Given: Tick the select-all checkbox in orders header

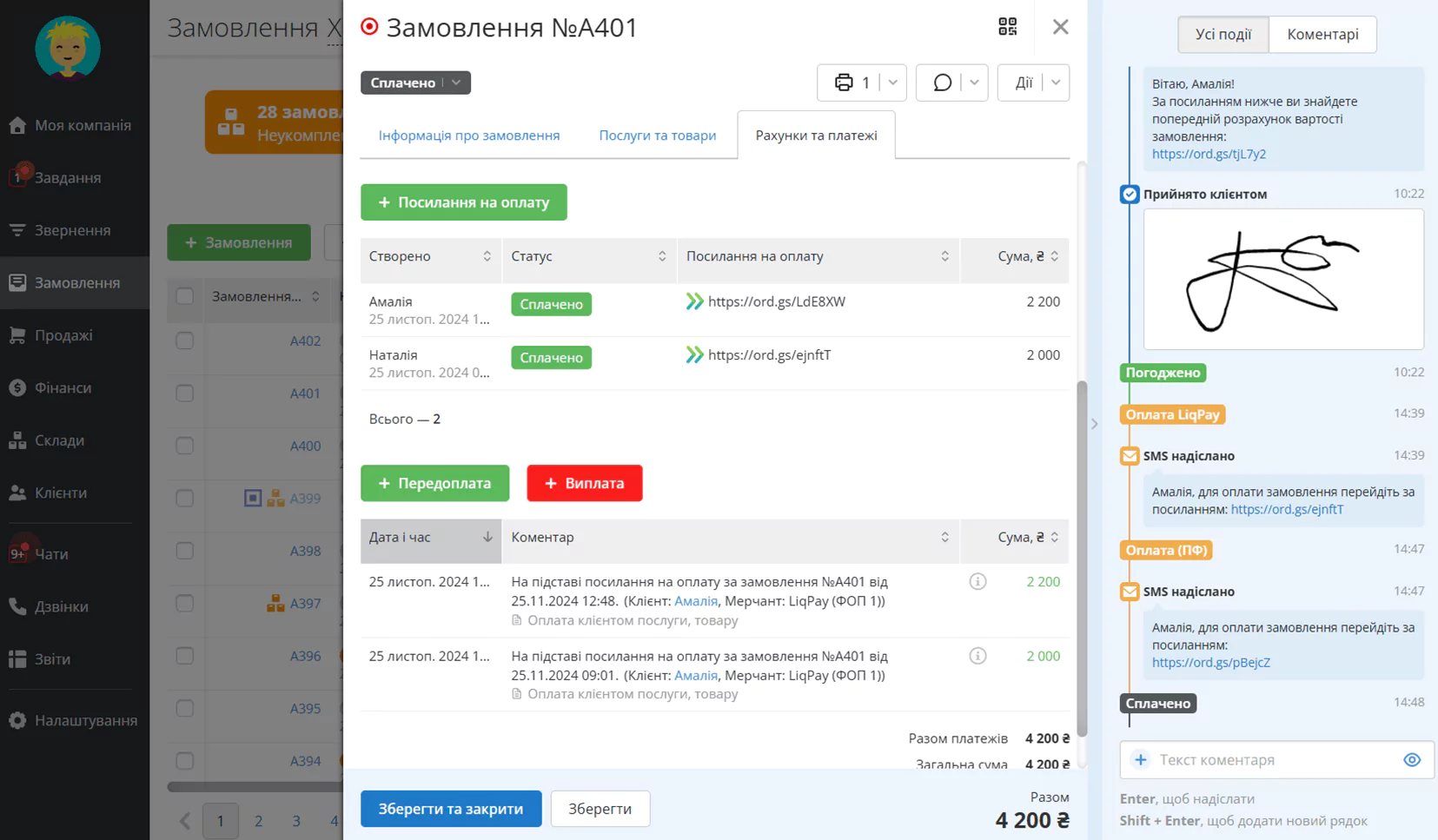Looking at the screenshot, I should click(184, 296).
